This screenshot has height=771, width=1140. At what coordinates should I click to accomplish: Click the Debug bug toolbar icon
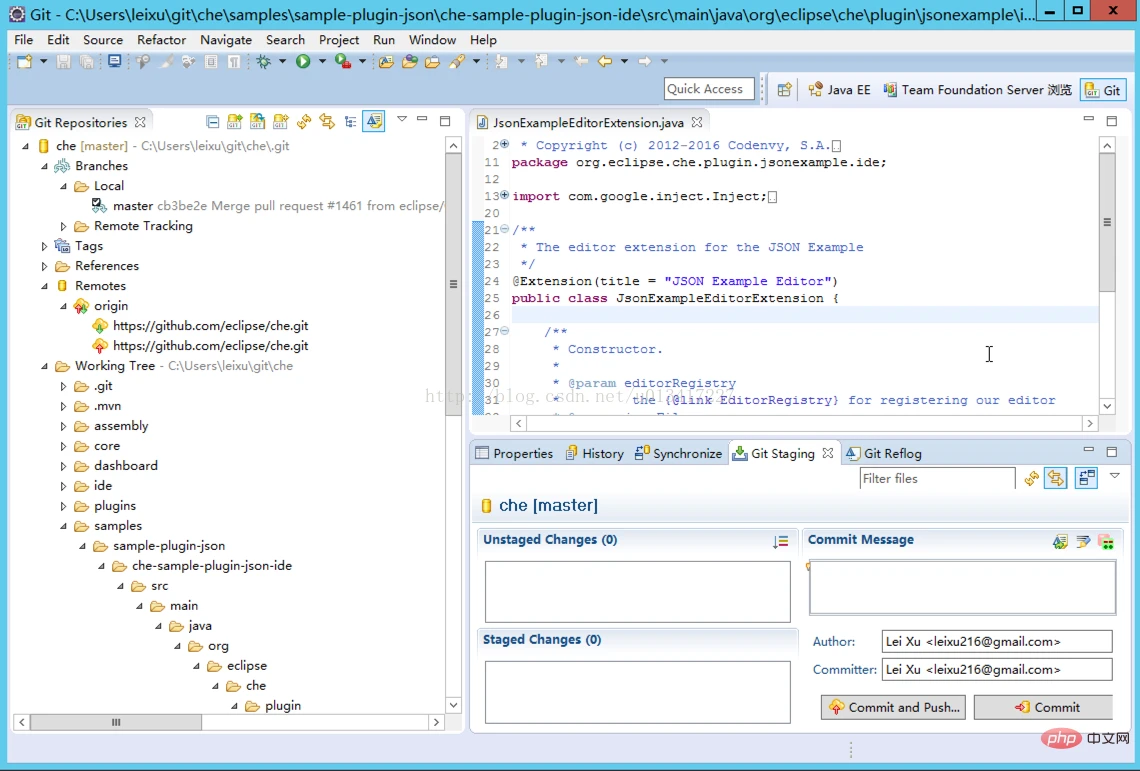263,62
